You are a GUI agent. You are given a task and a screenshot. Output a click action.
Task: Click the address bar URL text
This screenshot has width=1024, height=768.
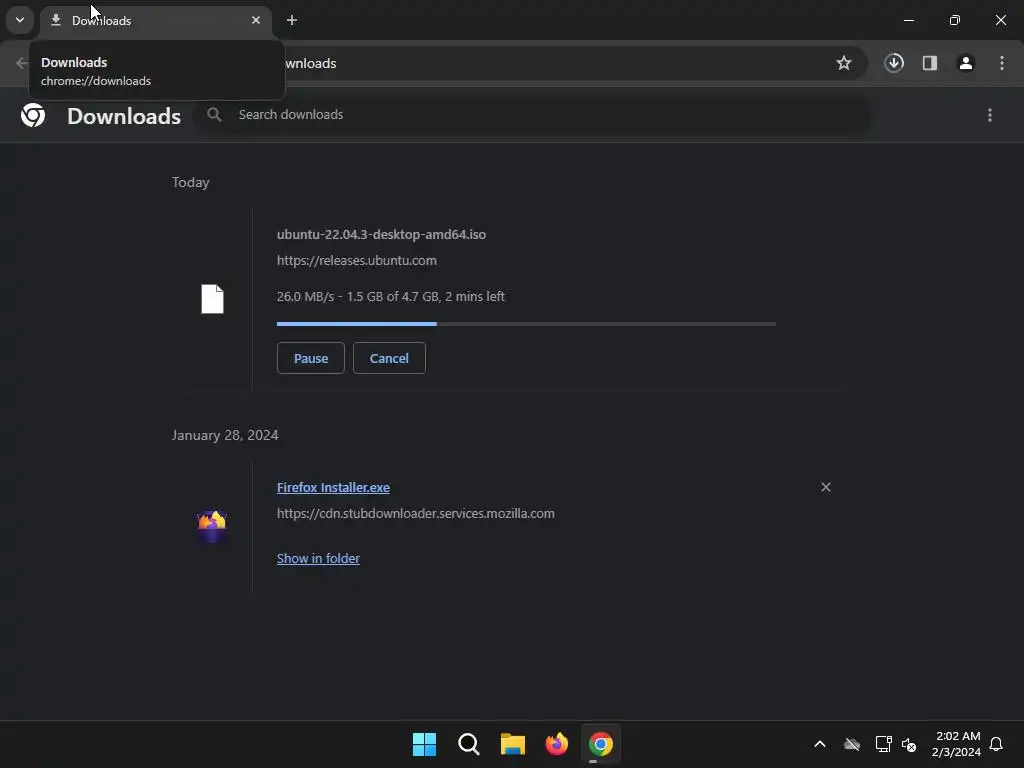[x=311, y=63]
